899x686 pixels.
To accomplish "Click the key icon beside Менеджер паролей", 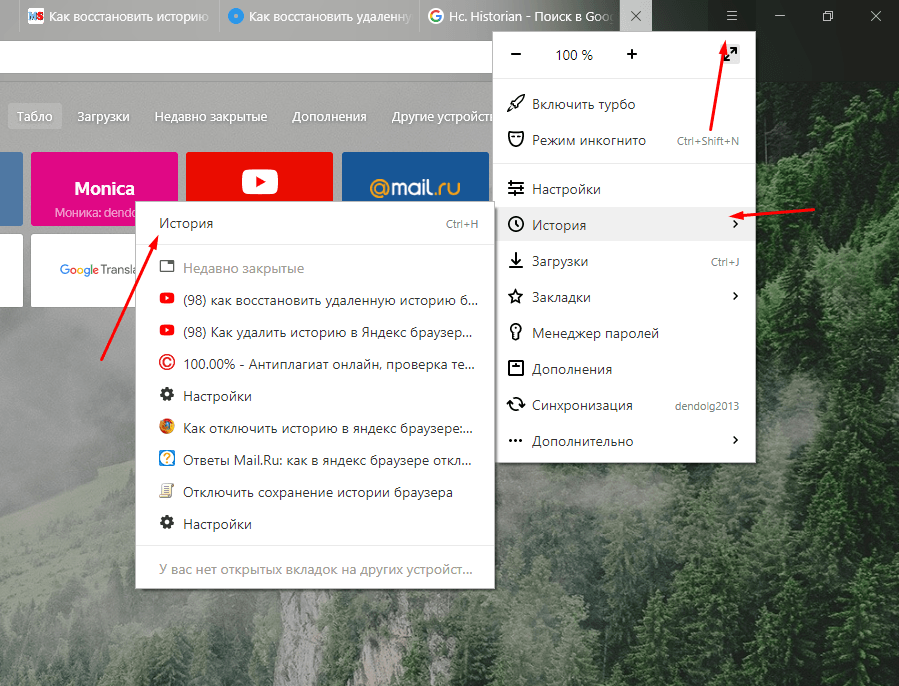I will (515, 332).
